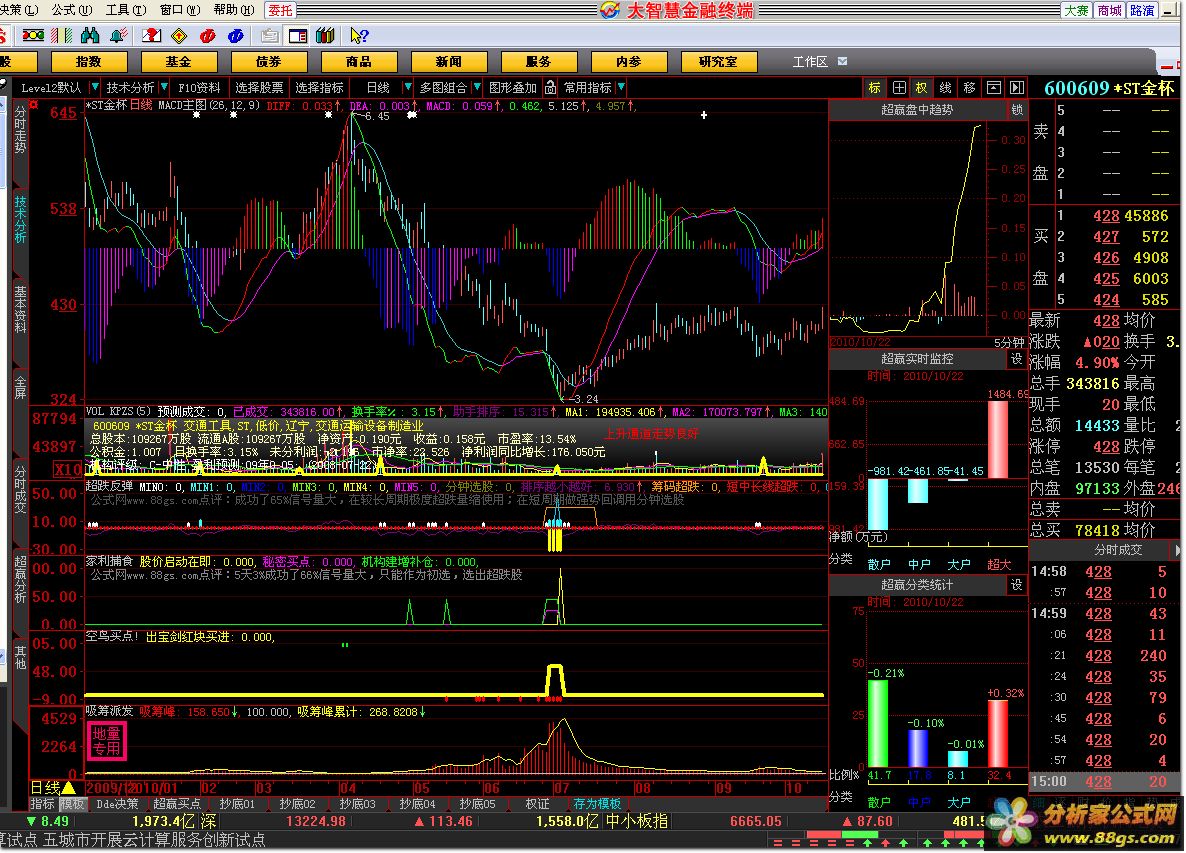Toggle the 移 move chart button
Screen dimensions: 1186x853
970,88
